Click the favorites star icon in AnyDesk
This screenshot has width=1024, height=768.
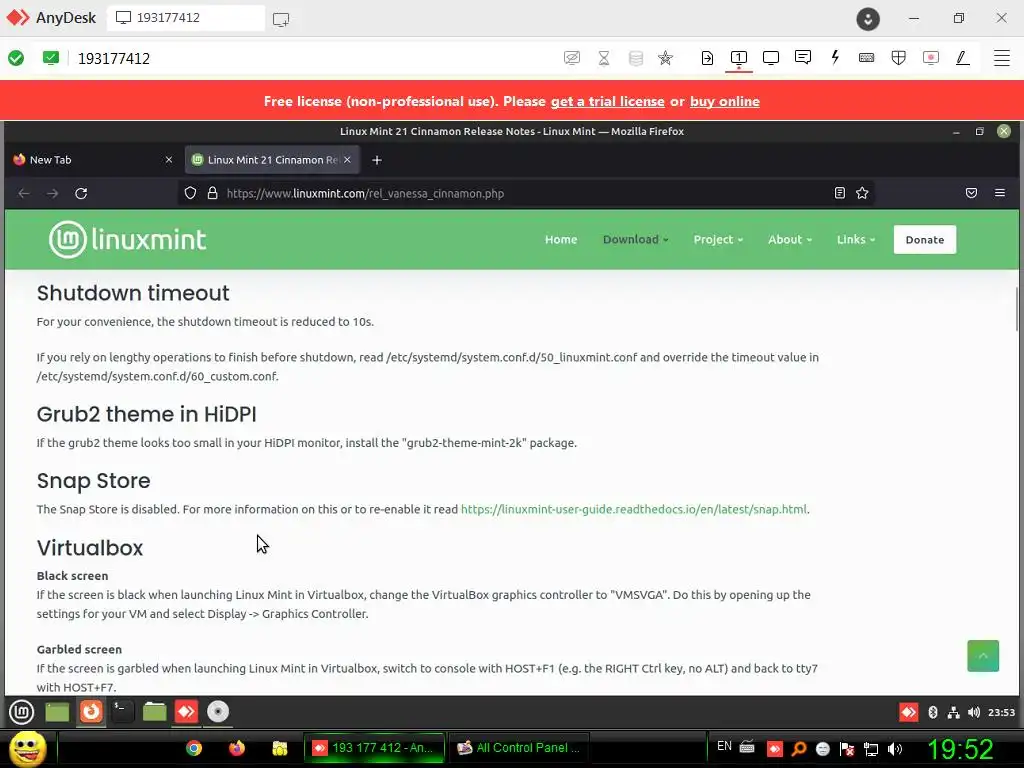click(x=665, y=58)
